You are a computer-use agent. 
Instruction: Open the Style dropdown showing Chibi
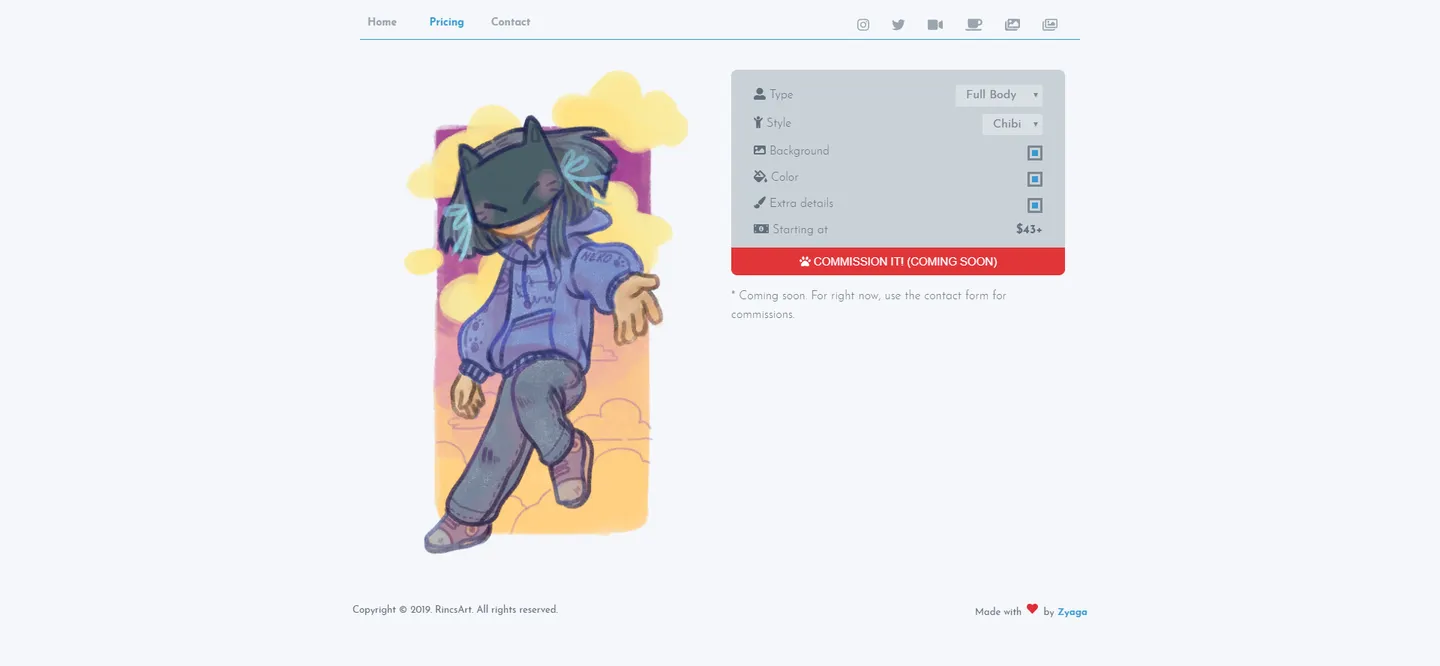[1012, 124]
